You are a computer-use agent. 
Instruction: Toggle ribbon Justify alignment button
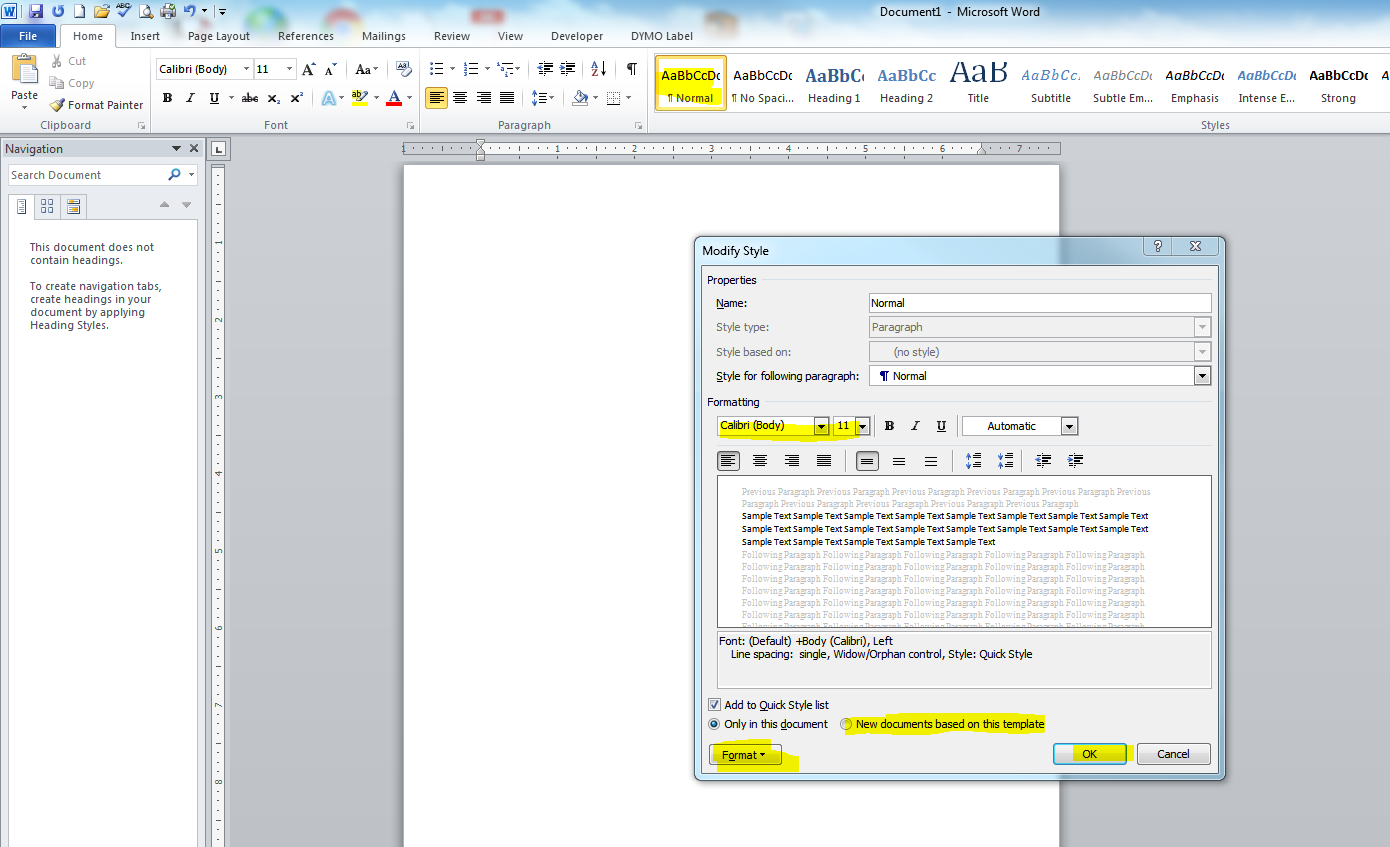pos(508,98)
